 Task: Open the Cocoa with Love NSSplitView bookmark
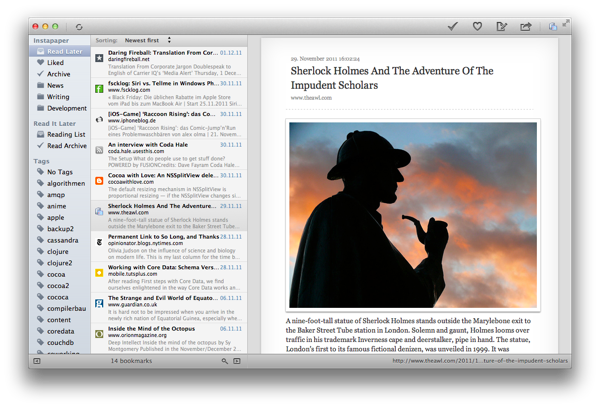tap(169, 185)
